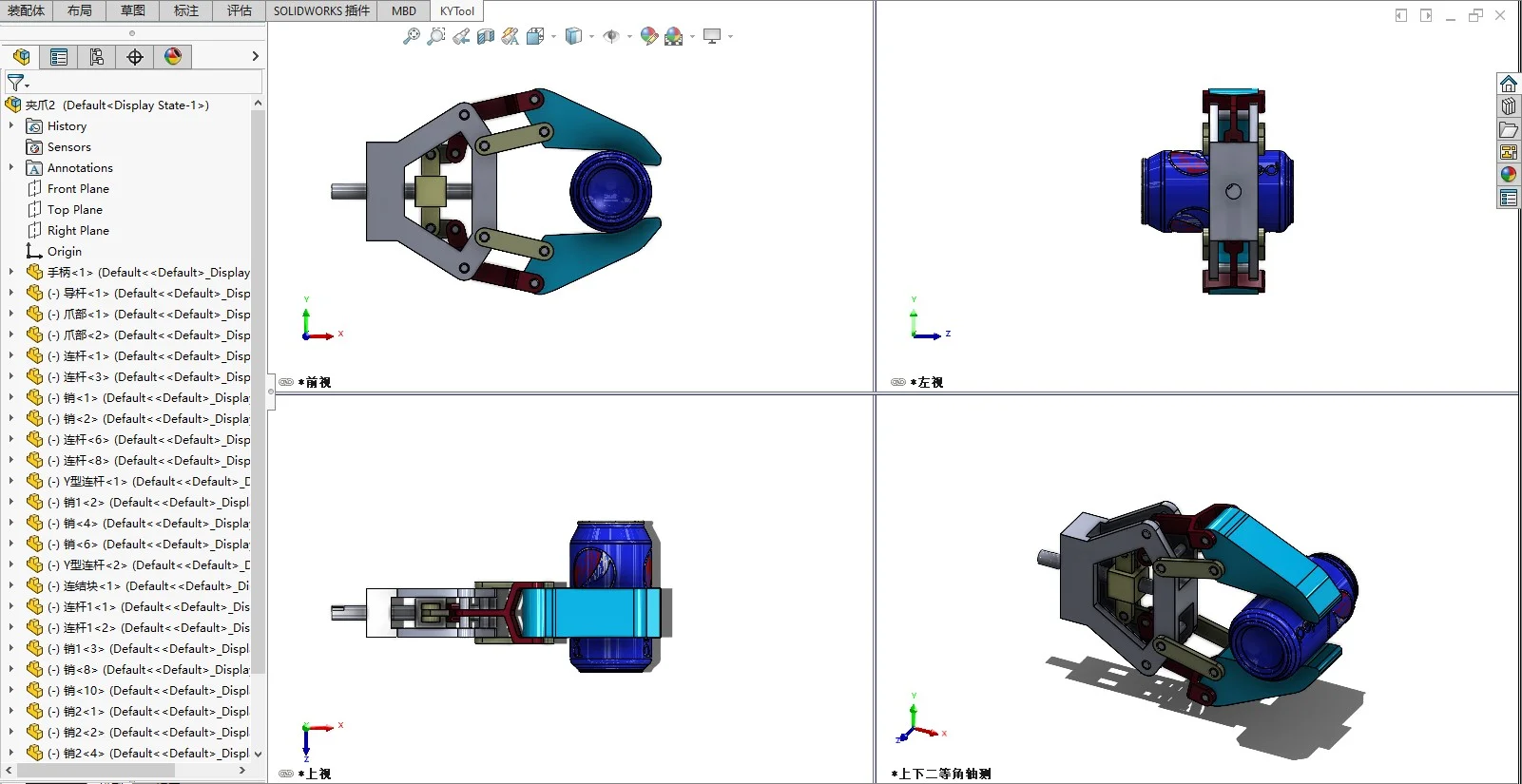Open the 草图 ribbon tab

[133, 10]
